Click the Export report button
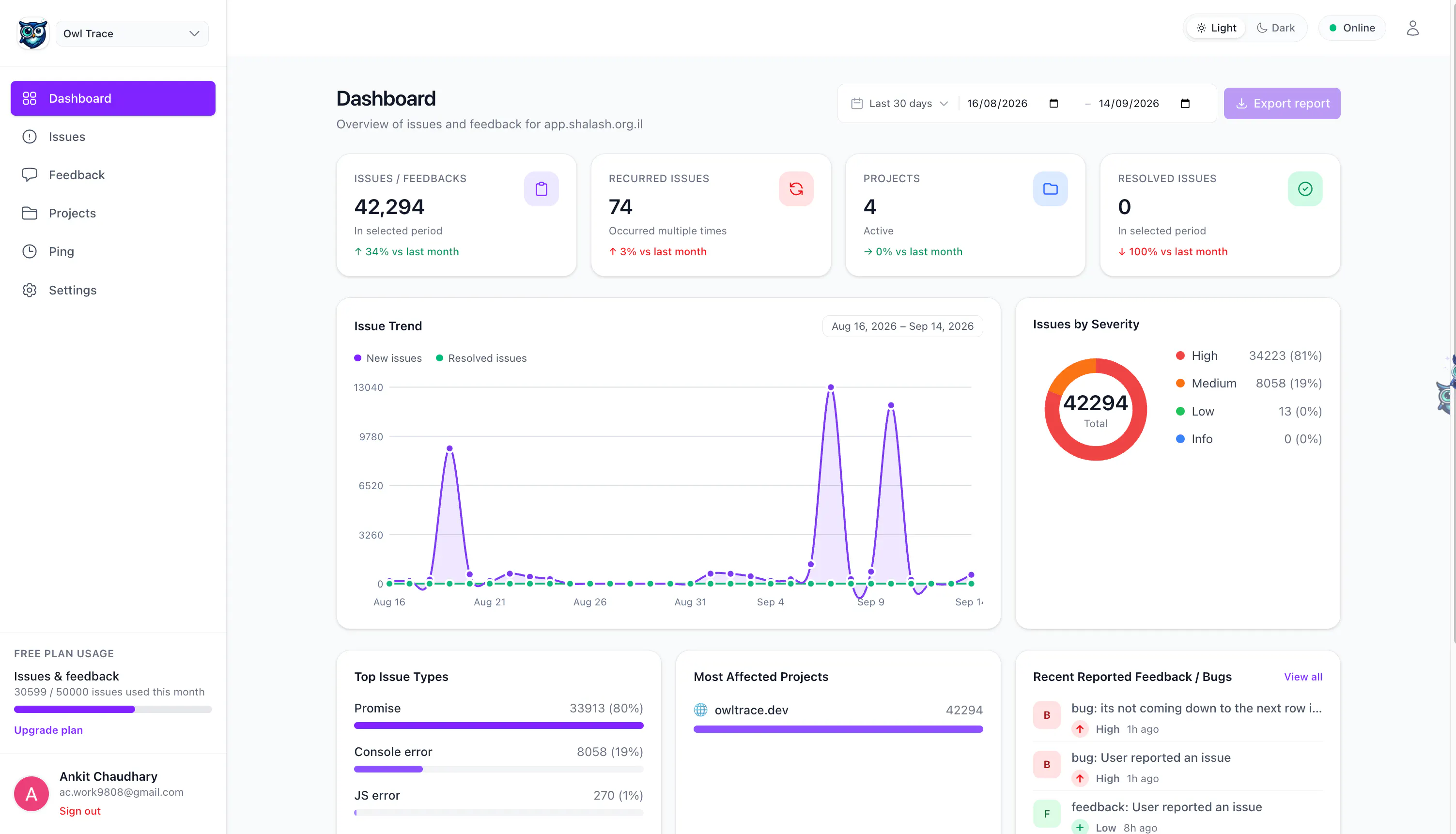The width and height of the screenshot is (1456, 834). click(x=1282, y=104)
